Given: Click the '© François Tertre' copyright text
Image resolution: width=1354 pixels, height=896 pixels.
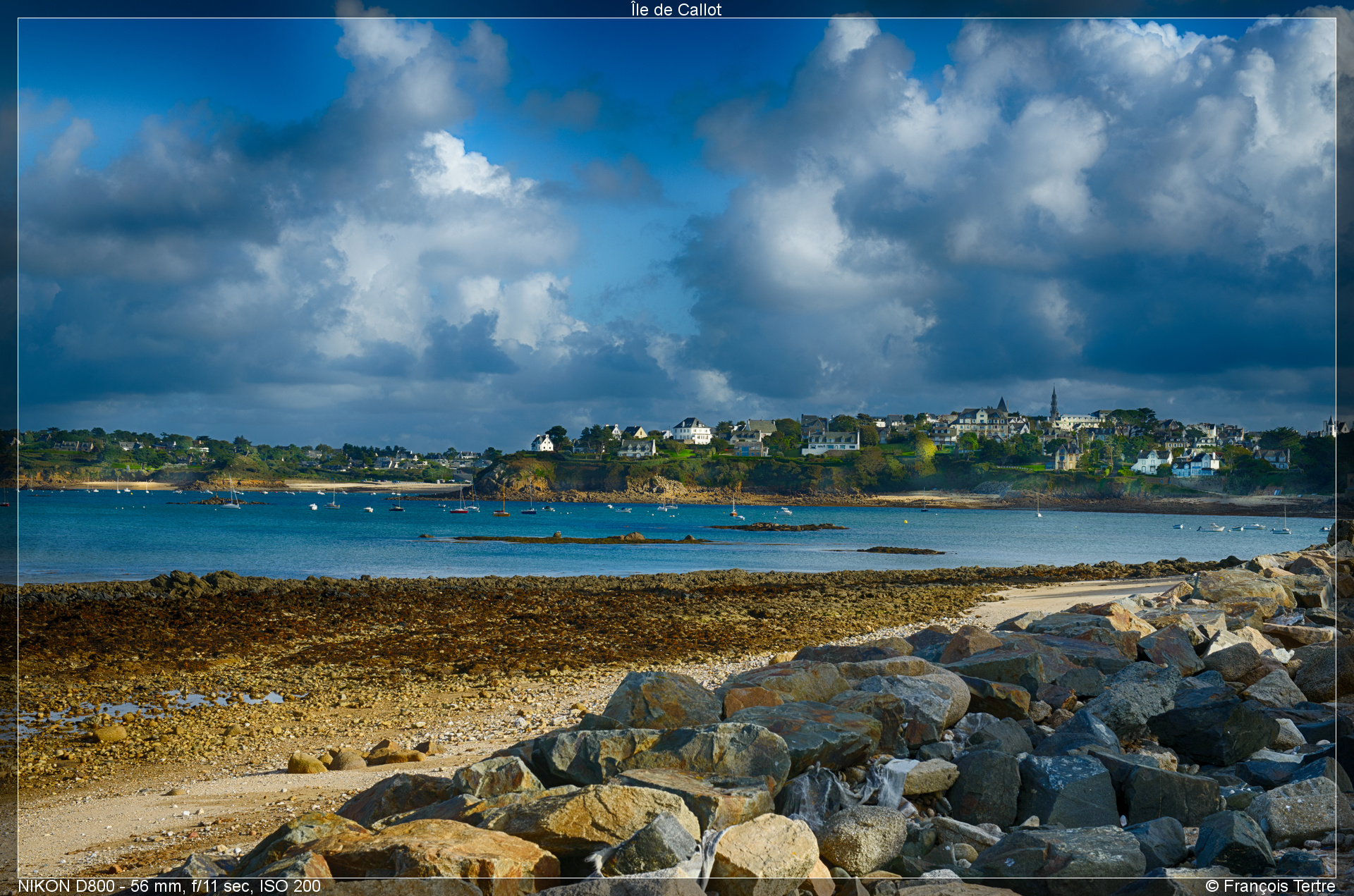Looking at the screenshot, I should click(x=1270, y=886).
